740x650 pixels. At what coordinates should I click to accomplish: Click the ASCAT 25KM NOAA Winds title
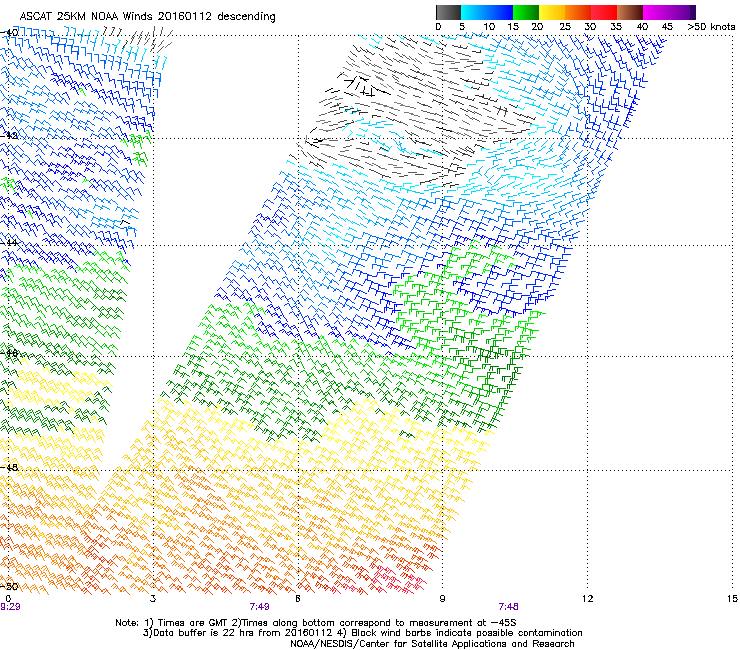pos(147,16)
